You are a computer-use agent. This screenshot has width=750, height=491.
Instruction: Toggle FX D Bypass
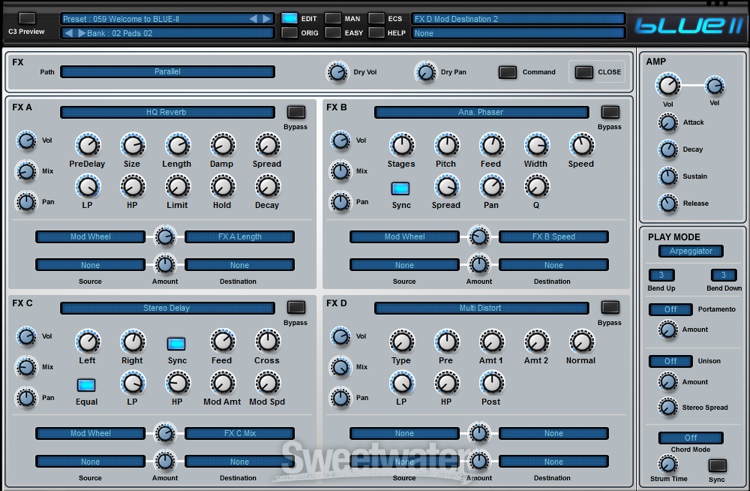pos(610,307)
